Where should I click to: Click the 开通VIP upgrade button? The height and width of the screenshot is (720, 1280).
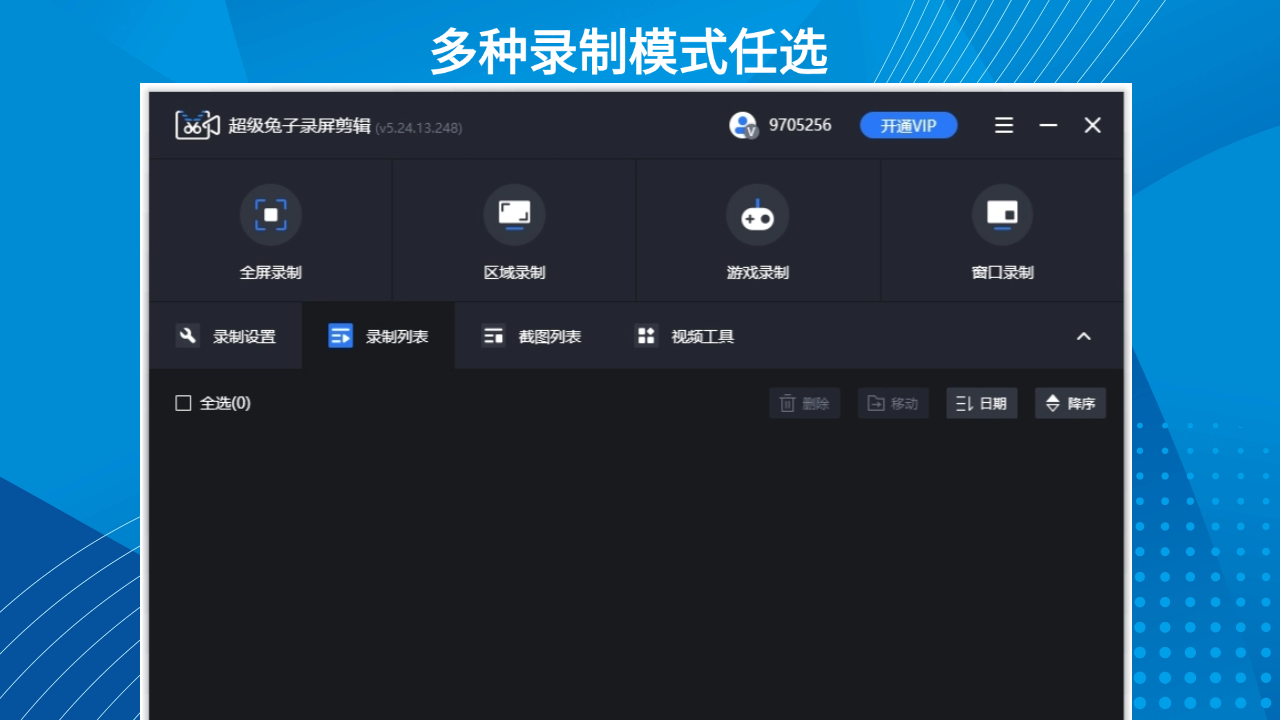coord(907,125)
